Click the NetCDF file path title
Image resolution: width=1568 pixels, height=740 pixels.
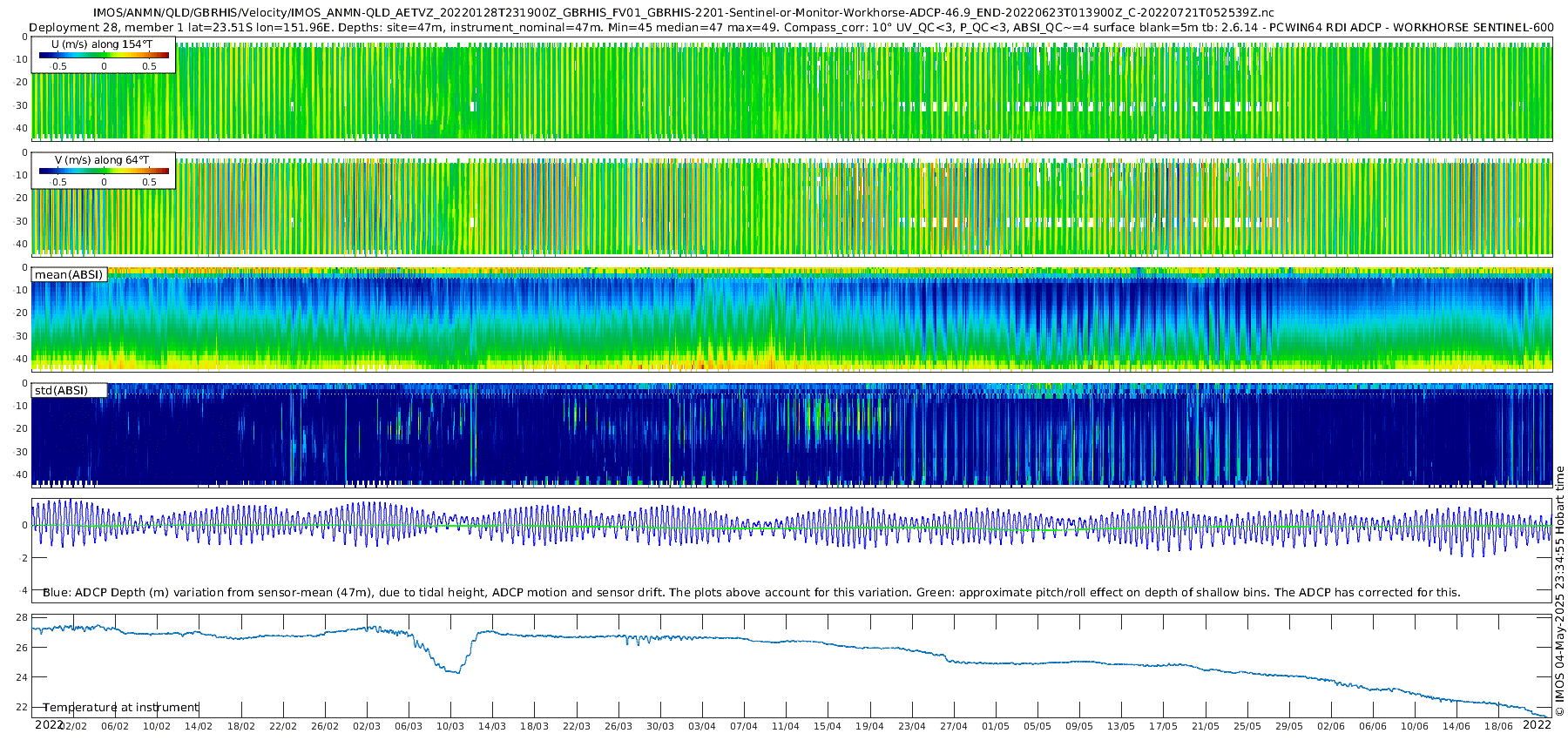683,12
